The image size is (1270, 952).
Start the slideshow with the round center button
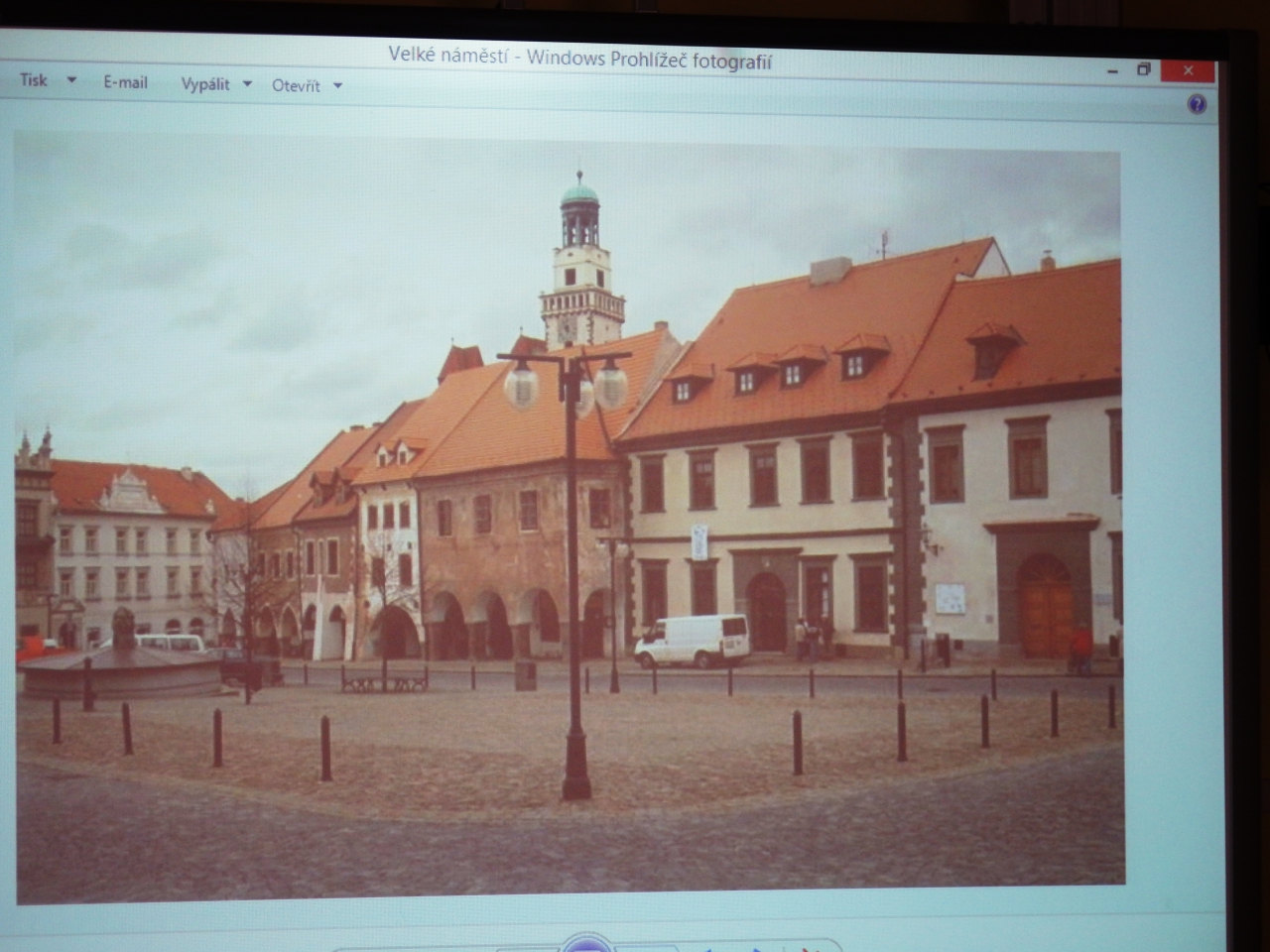[586, 943]
